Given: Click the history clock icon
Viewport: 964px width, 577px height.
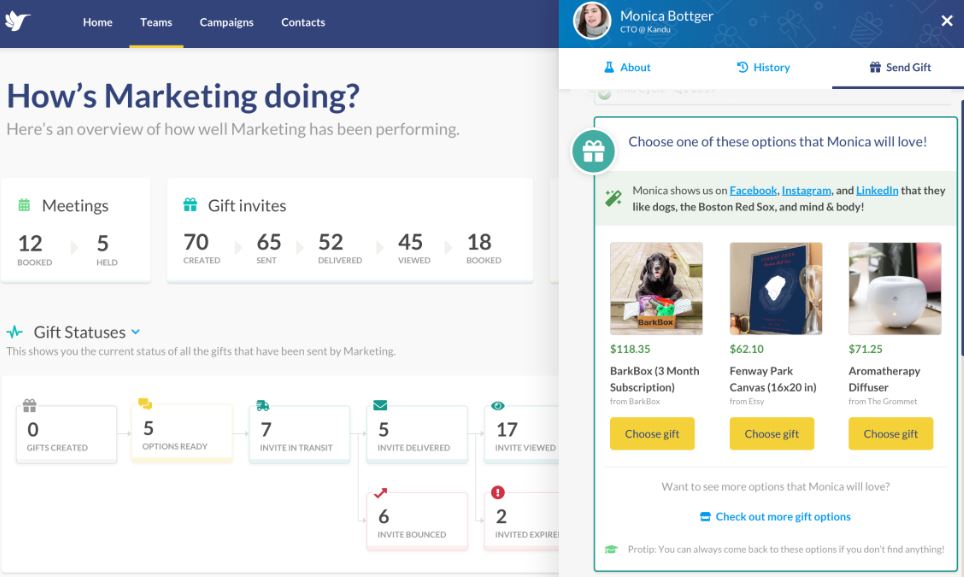Looking at the screenshot, I should point(742,67).
